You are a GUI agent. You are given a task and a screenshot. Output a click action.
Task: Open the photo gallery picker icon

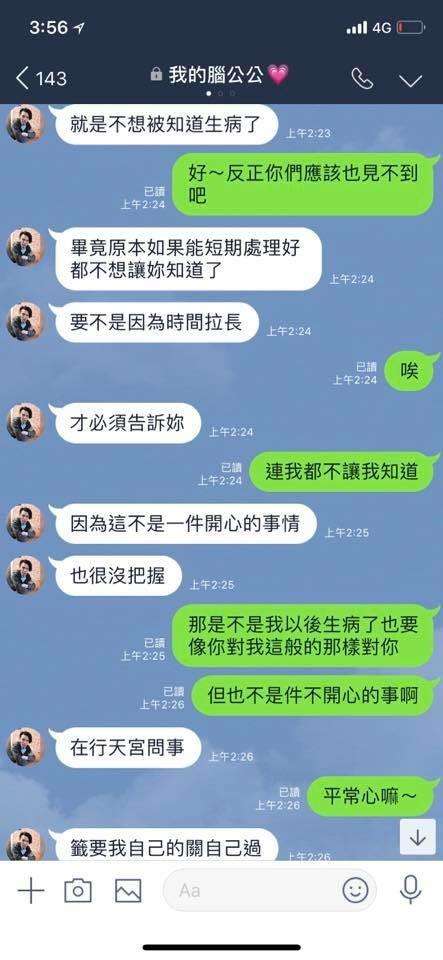pos(128,890)
